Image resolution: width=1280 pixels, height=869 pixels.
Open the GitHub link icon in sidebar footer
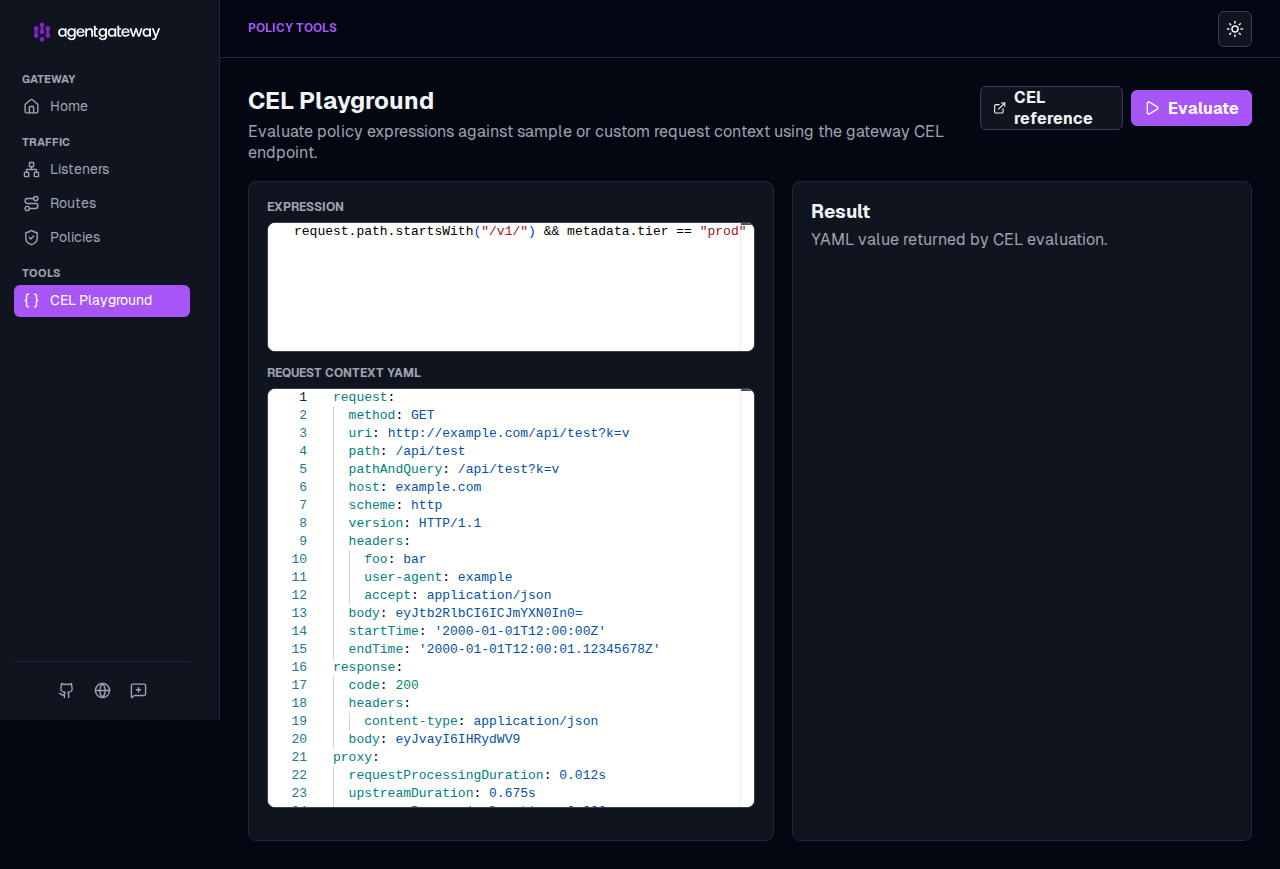[x=66, y=690]
